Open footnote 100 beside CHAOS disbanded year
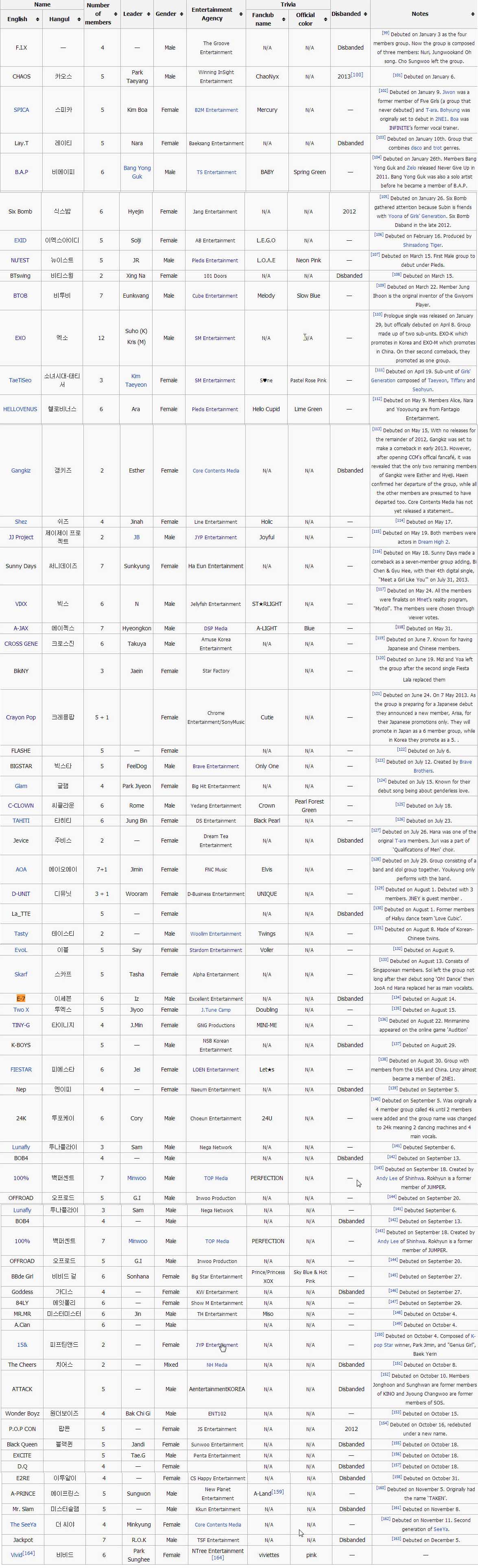 [x=357, y=75]
